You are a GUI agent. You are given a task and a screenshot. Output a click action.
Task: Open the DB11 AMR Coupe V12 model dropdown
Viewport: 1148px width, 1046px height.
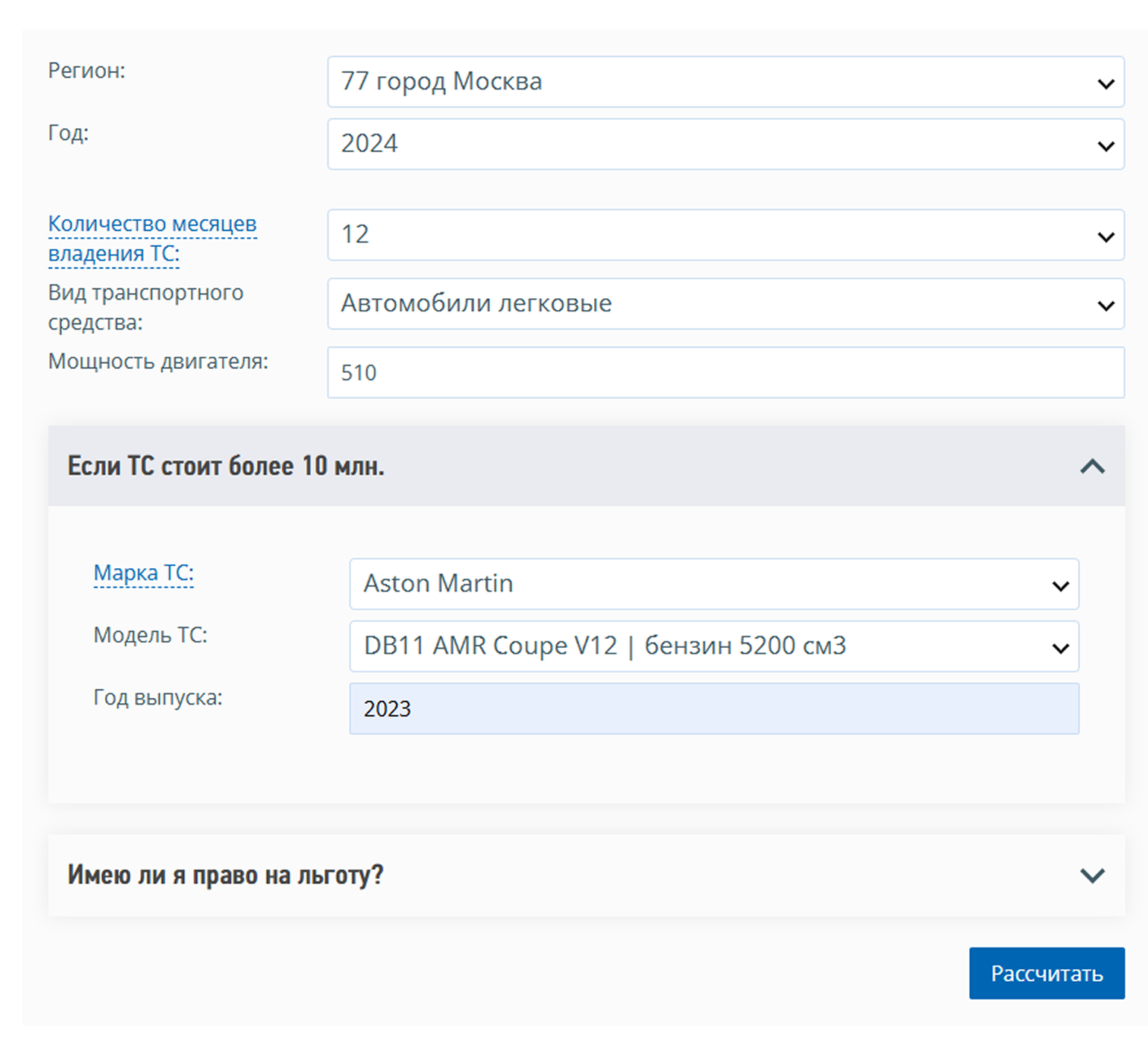pos(713,646)
